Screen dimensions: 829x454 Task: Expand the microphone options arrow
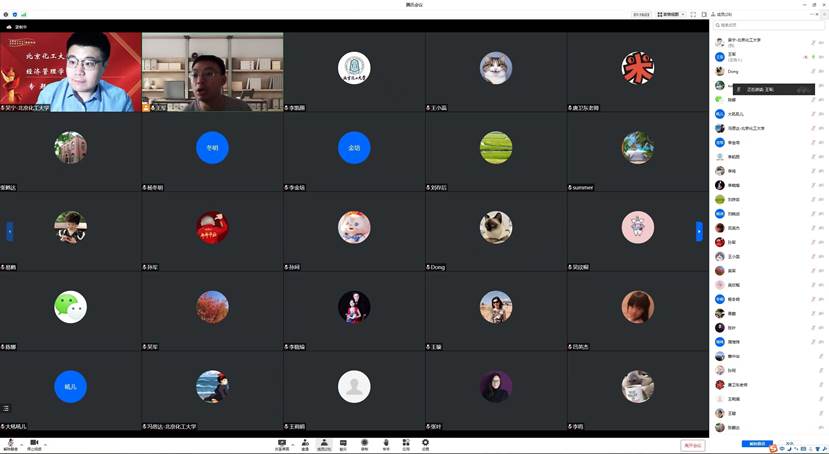(21, 443)
